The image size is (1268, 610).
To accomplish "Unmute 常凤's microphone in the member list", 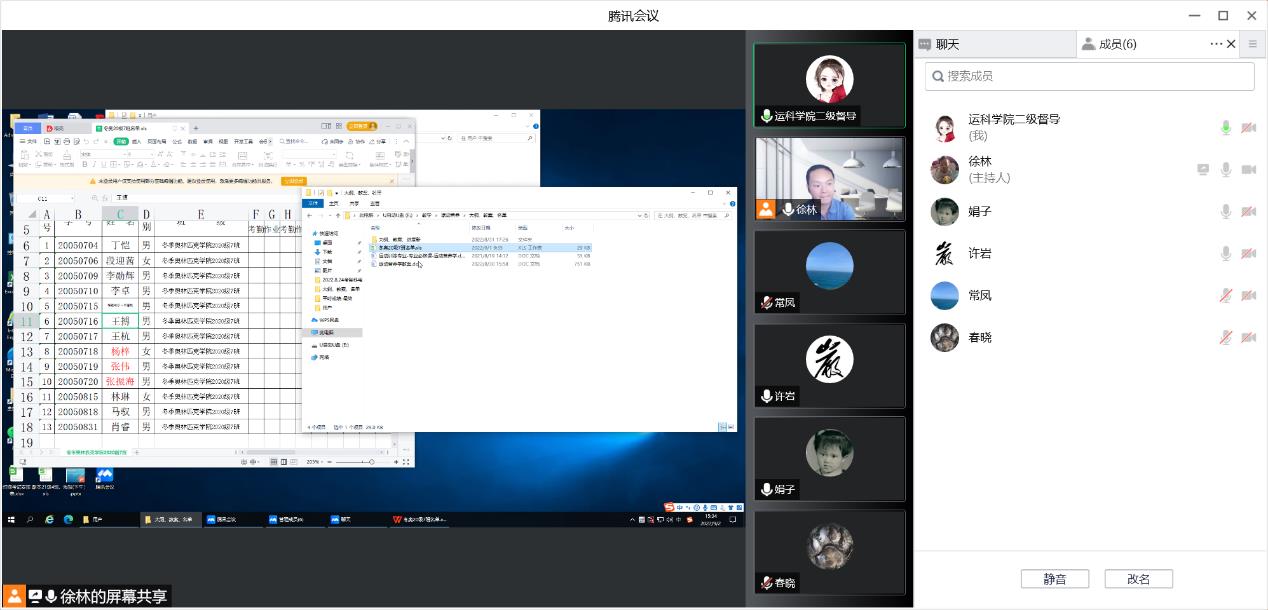I will click(1226, 296).
